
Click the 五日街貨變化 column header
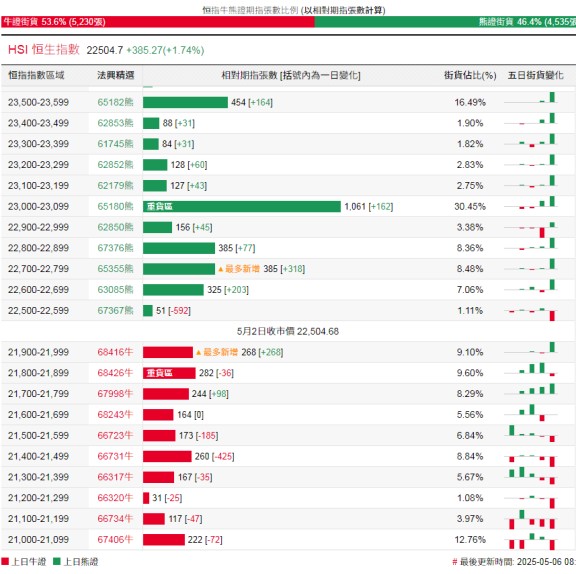click(535, 75)
